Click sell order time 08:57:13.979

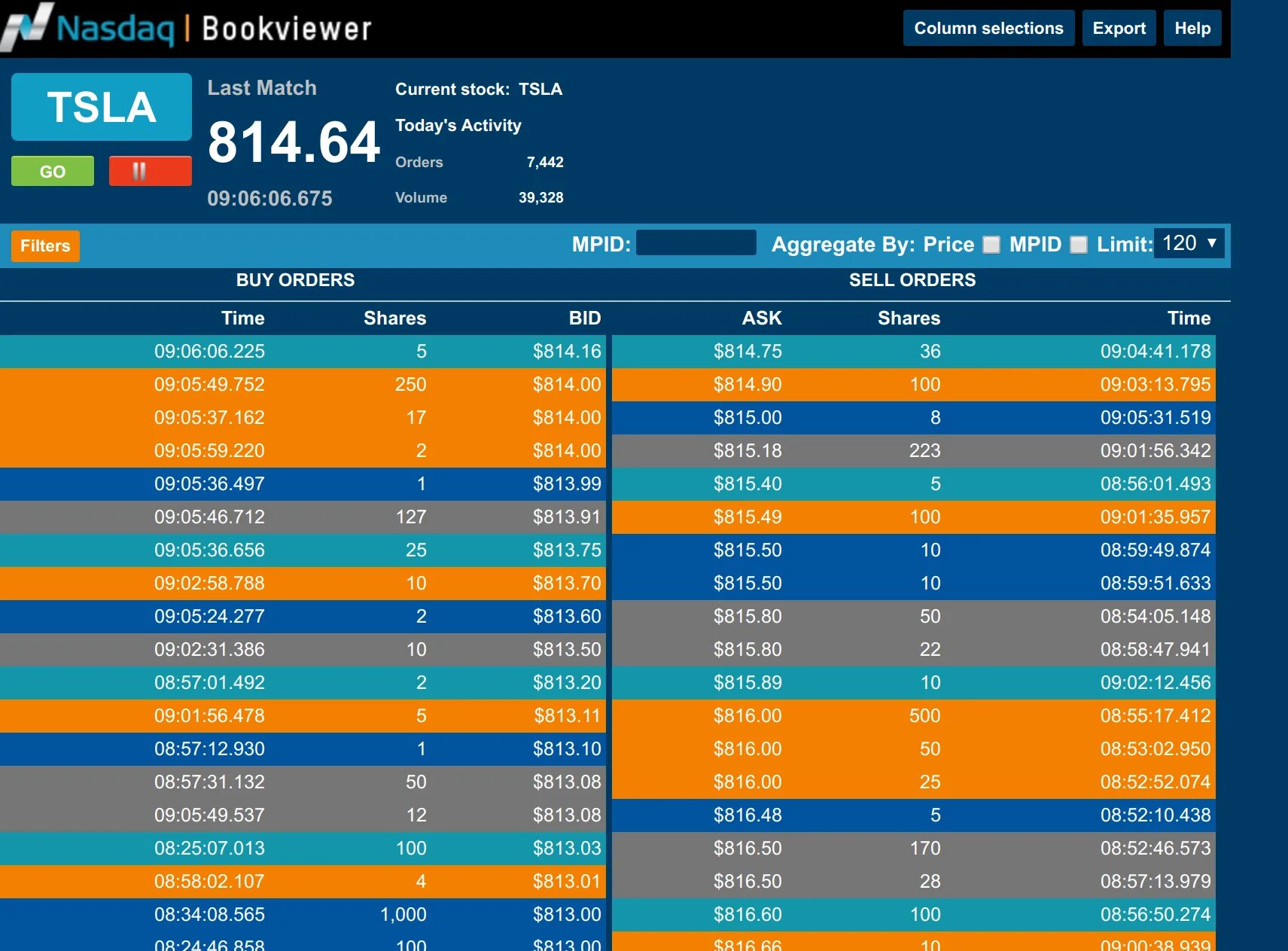[1156, 881]
